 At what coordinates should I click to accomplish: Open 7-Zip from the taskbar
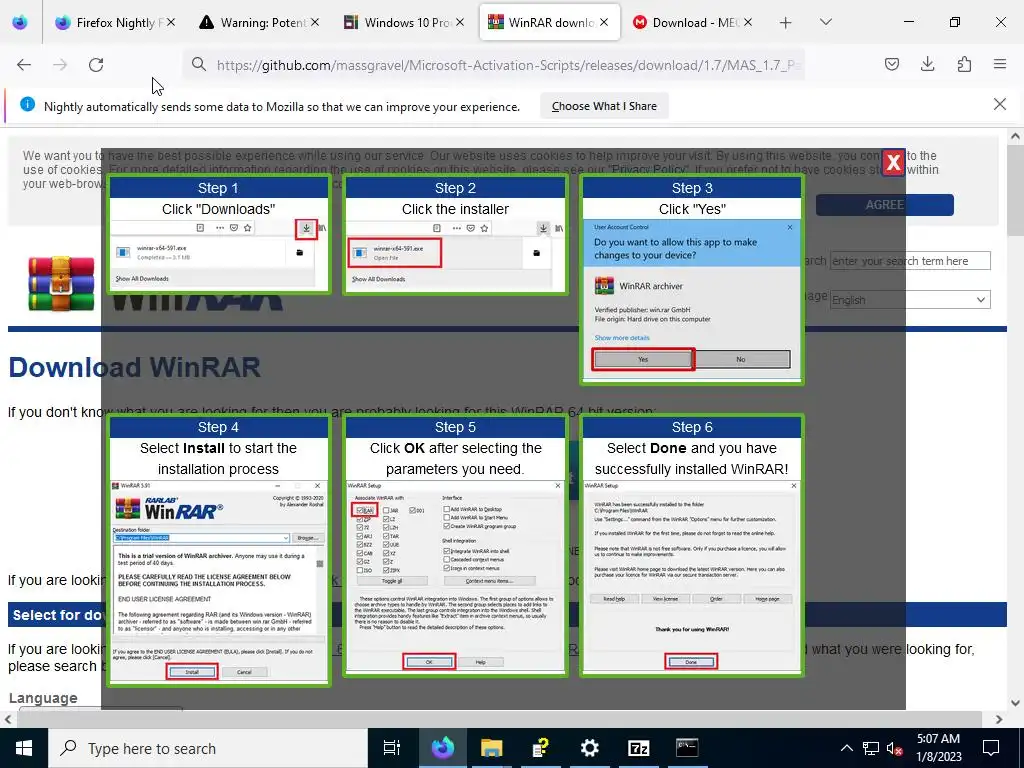pos(638,748)
